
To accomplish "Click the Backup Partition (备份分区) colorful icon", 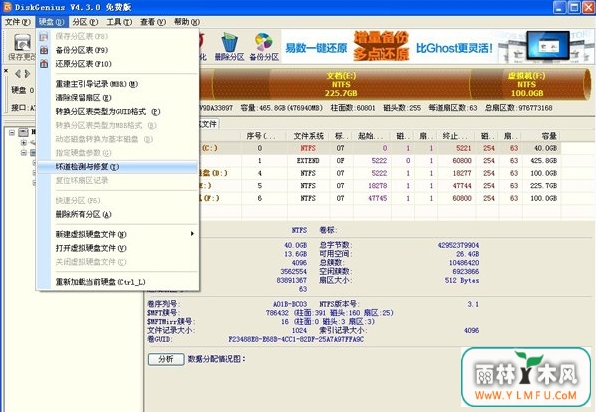I will (264, 42).
